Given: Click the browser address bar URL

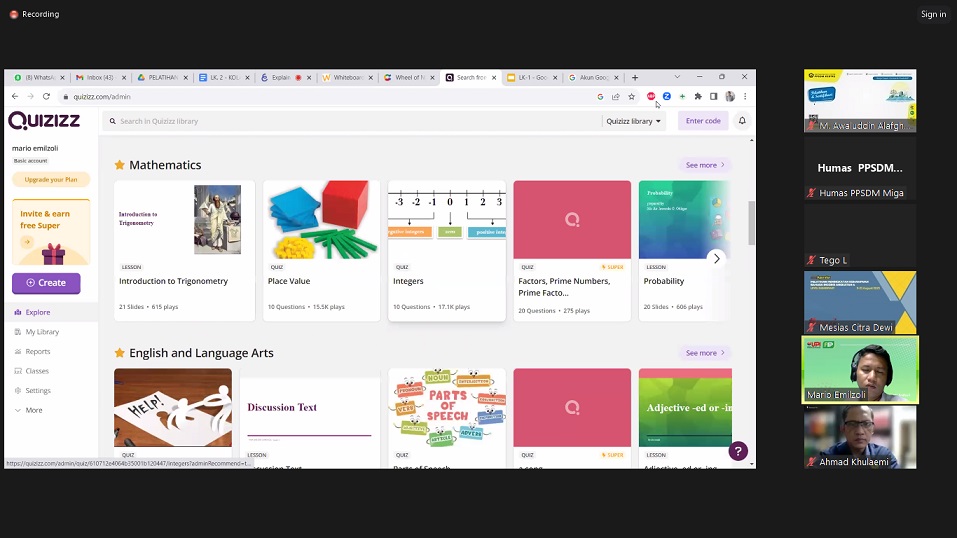Looking at the screenshot, I should [102, 96].
